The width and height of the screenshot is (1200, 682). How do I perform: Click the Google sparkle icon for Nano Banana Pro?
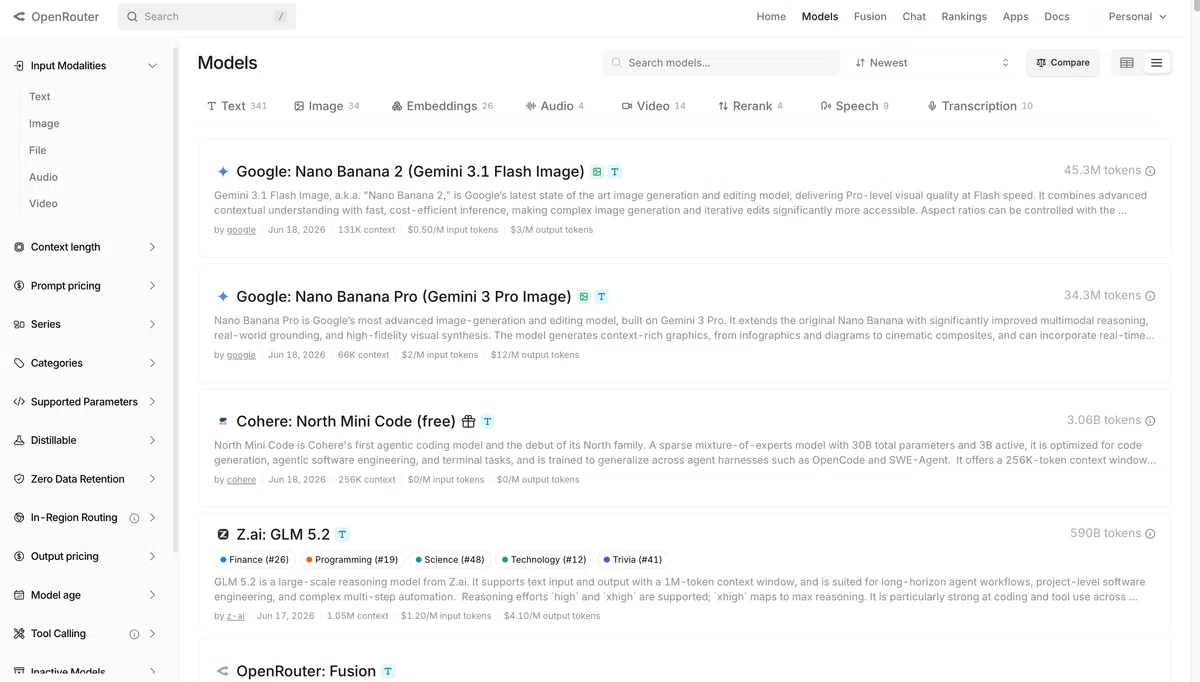[x=223, y=297]
